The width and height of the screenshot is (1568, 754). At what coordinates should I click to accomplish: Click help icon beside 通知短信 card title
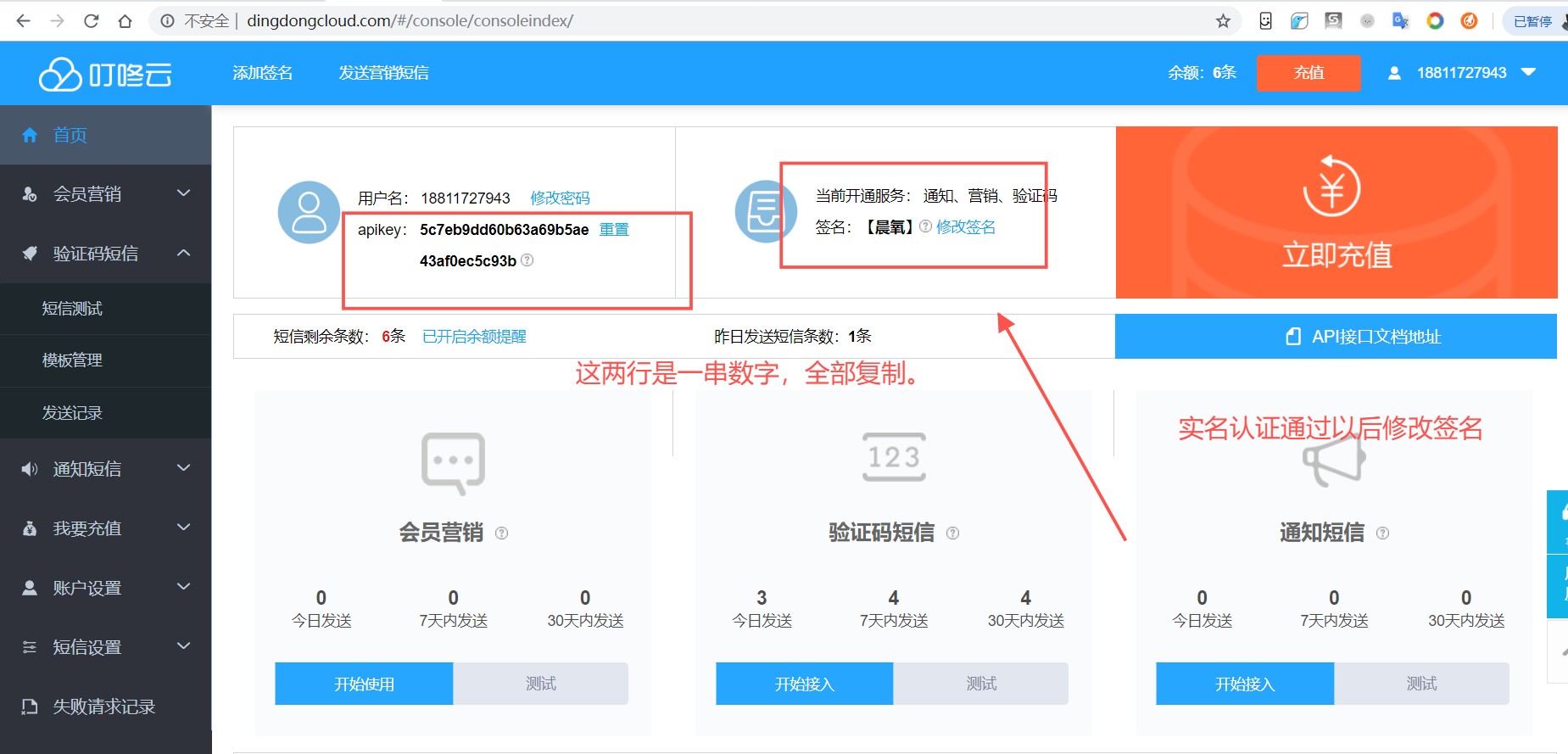pyautogui.click(x=1382, y=533)
